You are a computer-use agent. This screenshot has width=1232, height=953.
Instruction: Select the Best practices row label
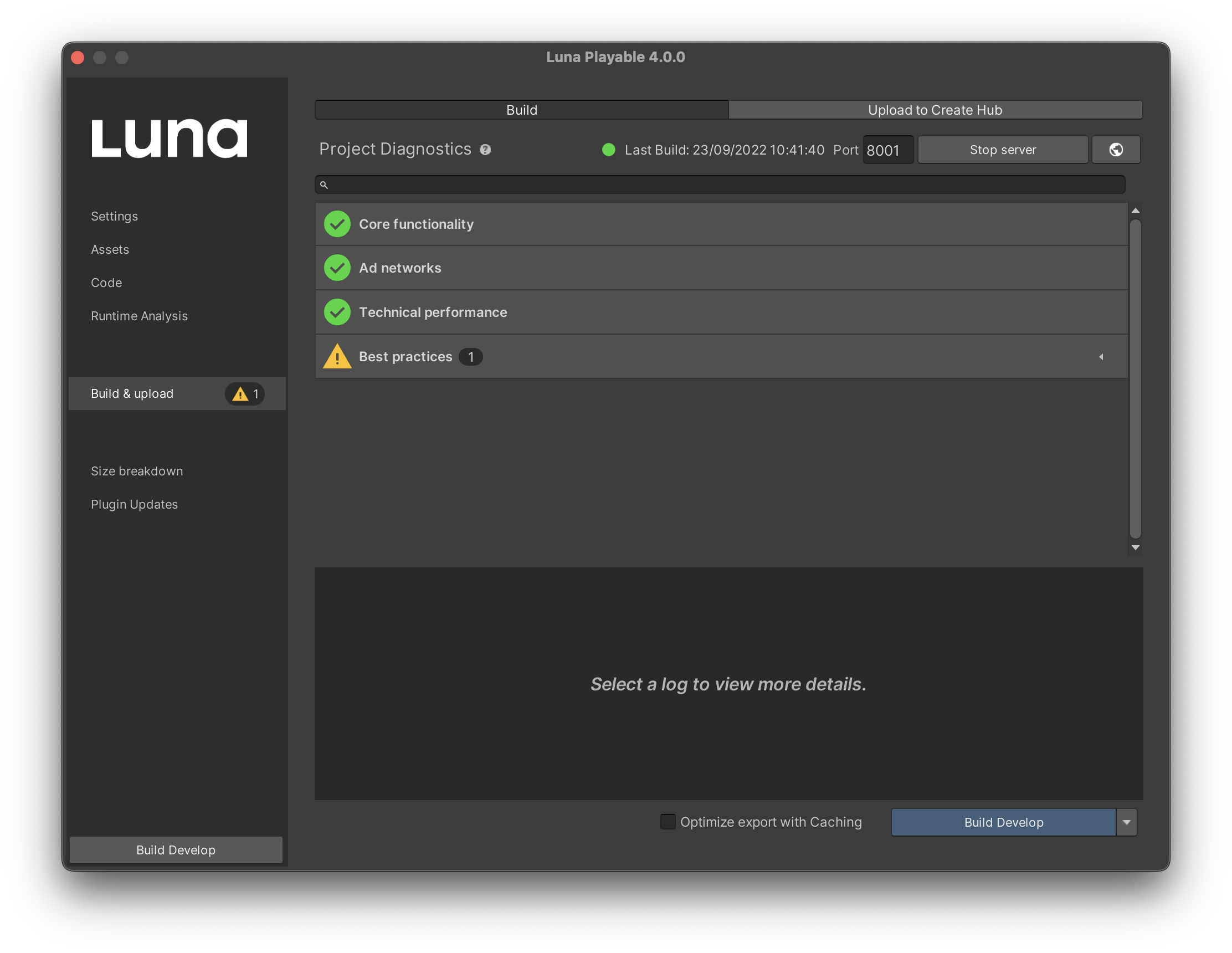[x=405, y=357]
